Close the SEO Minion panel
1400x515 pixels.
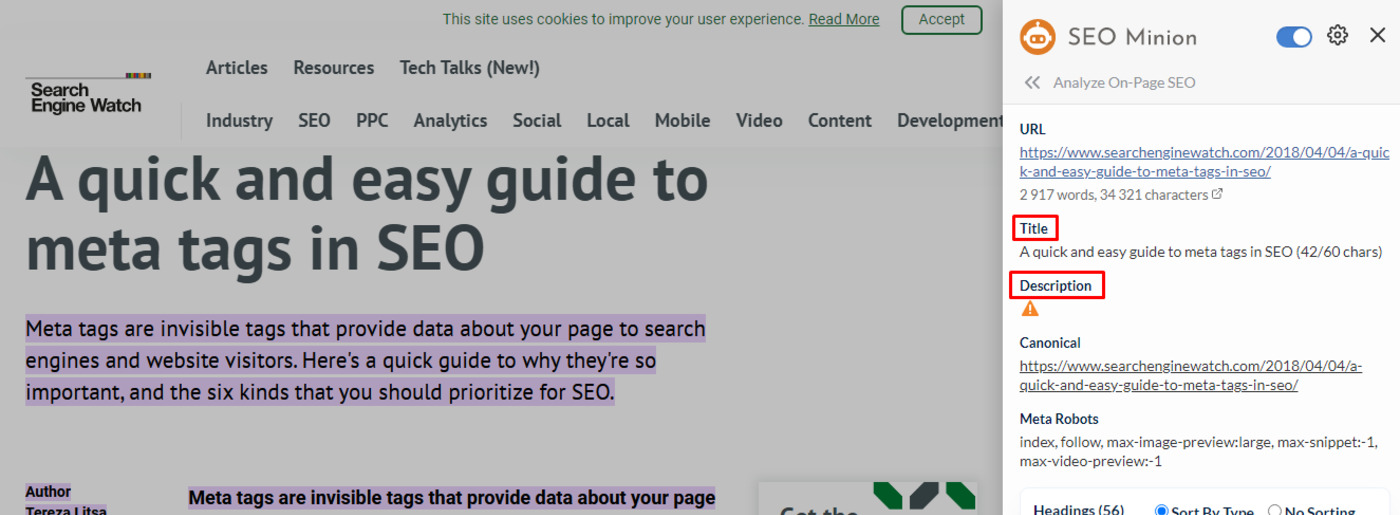pyautogui.click(x=1377, y=36)
